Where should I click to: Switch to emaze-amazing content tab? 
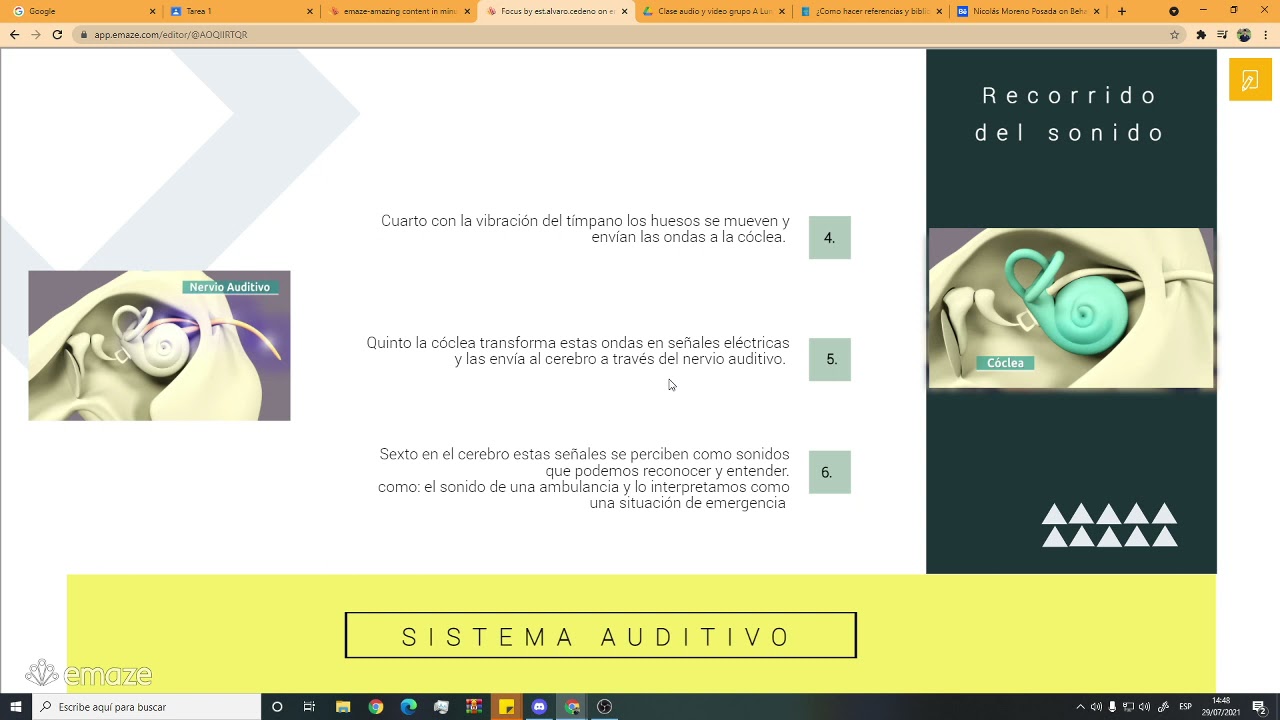(398, 11)
